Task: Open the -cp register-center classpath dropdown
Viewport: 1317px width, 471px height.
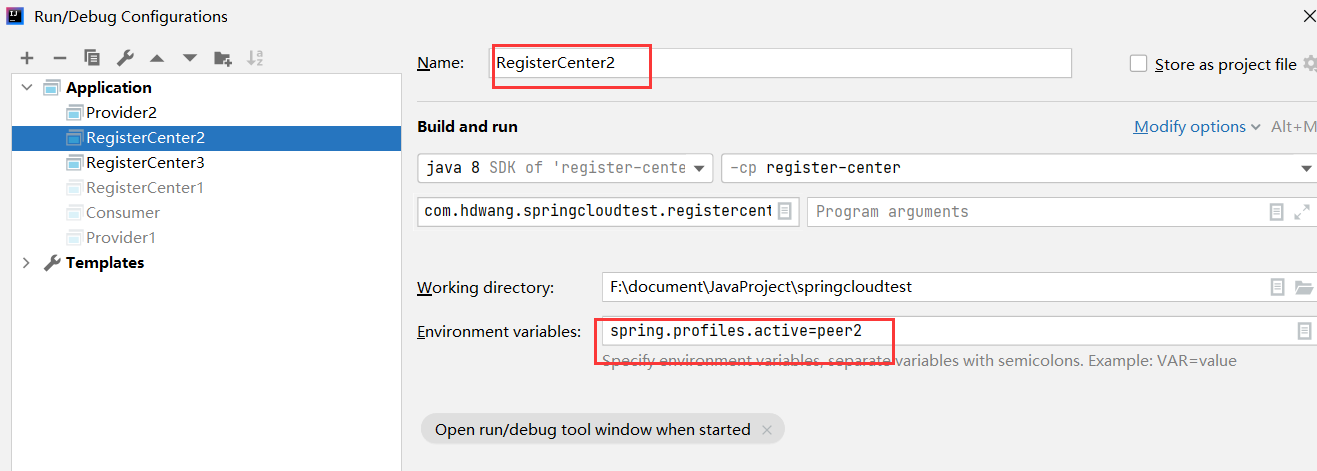Action: 1017,168
